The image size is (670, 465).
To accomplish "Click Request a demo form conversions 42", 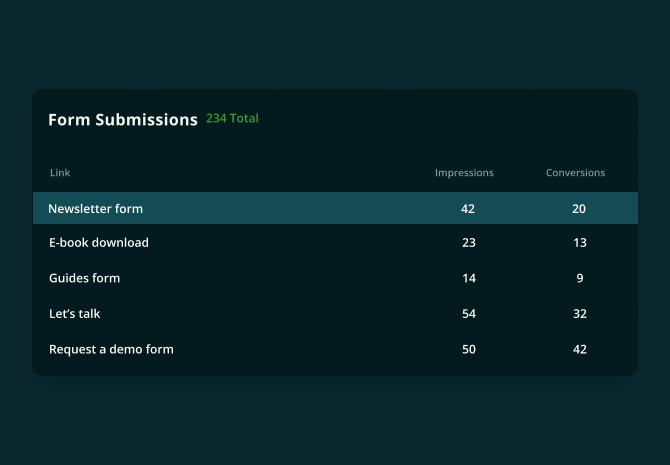I will click(x=580, y=349).
